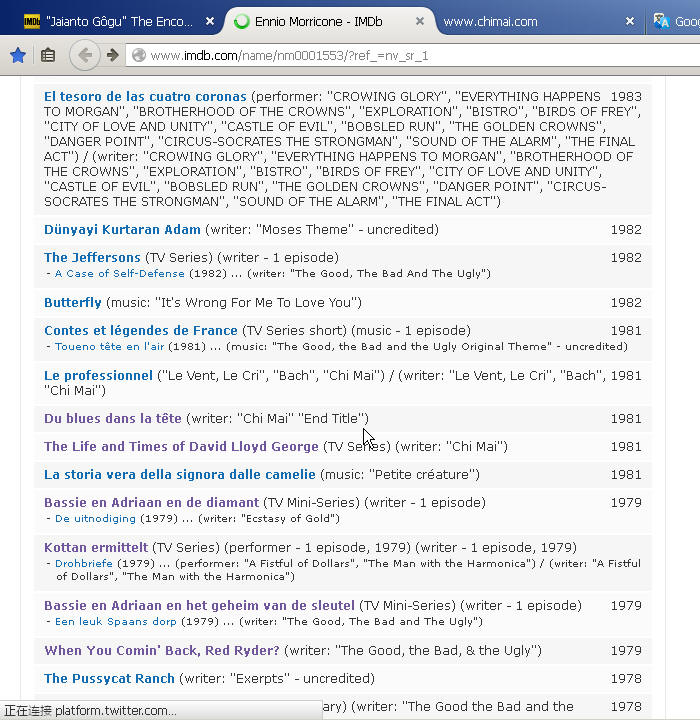Click the "Ecstasy of Gold" writer text

coord(289,519)
